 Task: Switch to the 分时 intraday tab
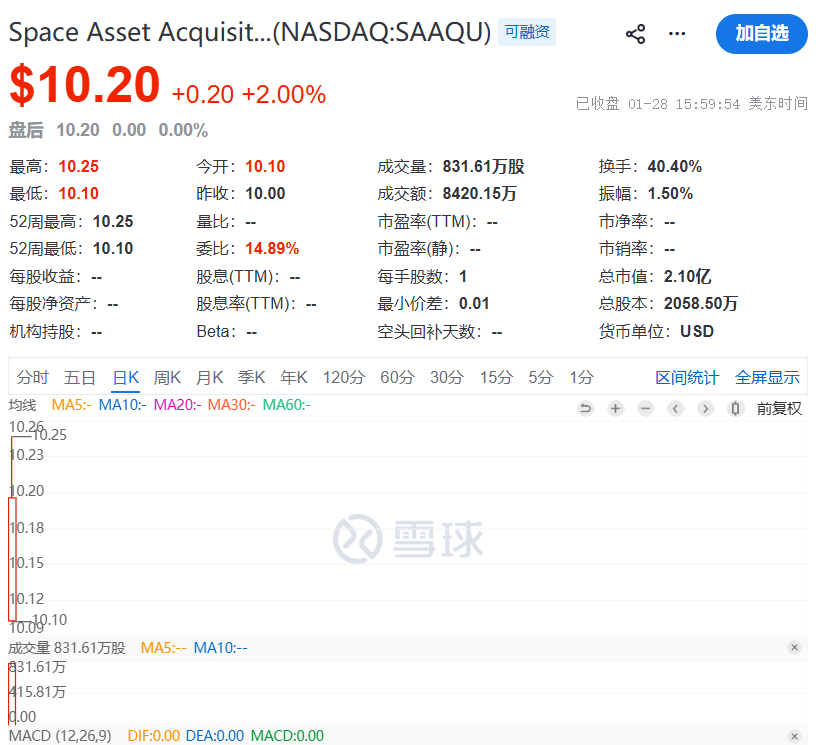pos(33,377)
